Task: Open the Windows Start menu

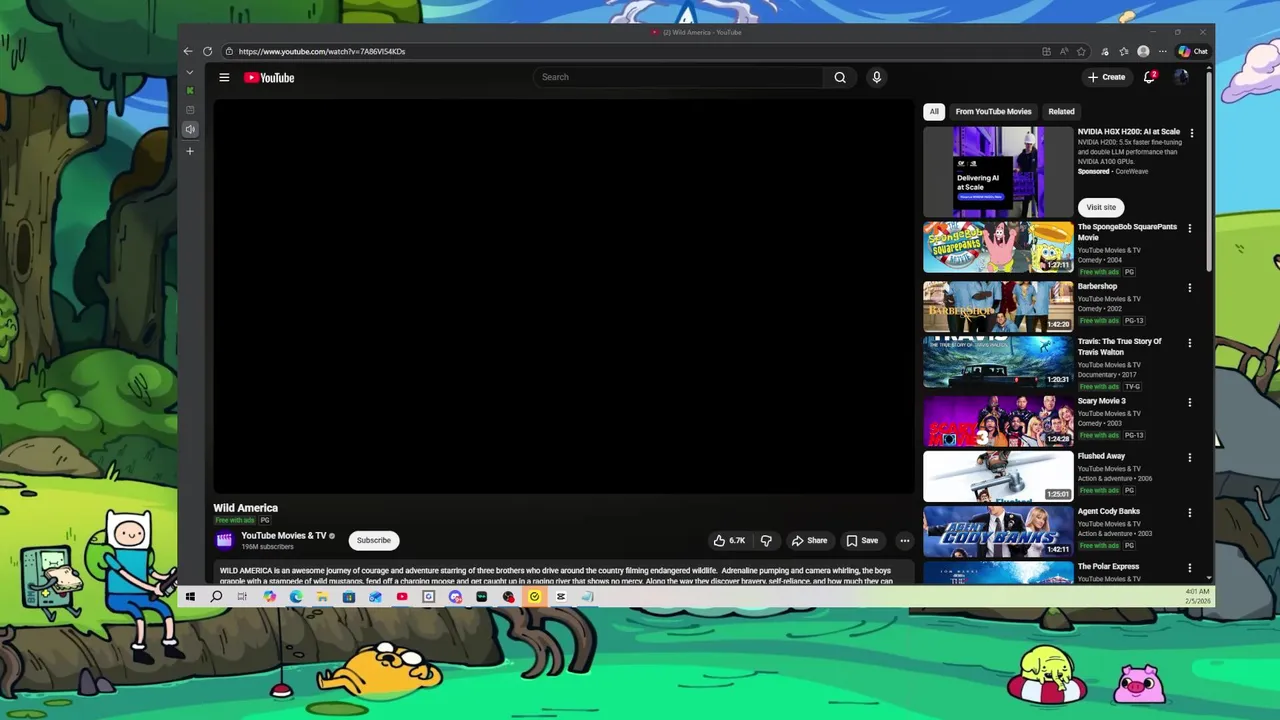Action: [190, 597]
